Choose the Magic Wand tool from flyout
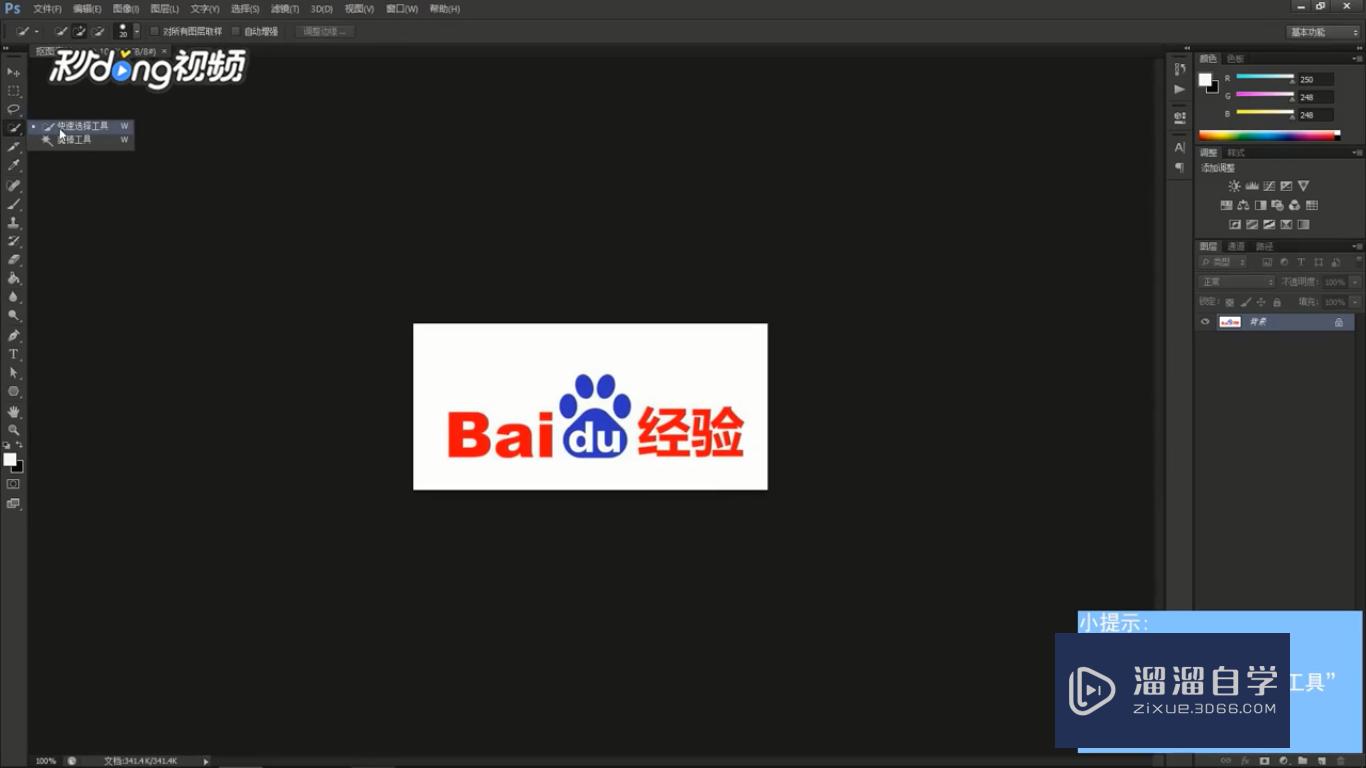The width and height of the screenshot is (1366, 768). click(x=81, y=140)
